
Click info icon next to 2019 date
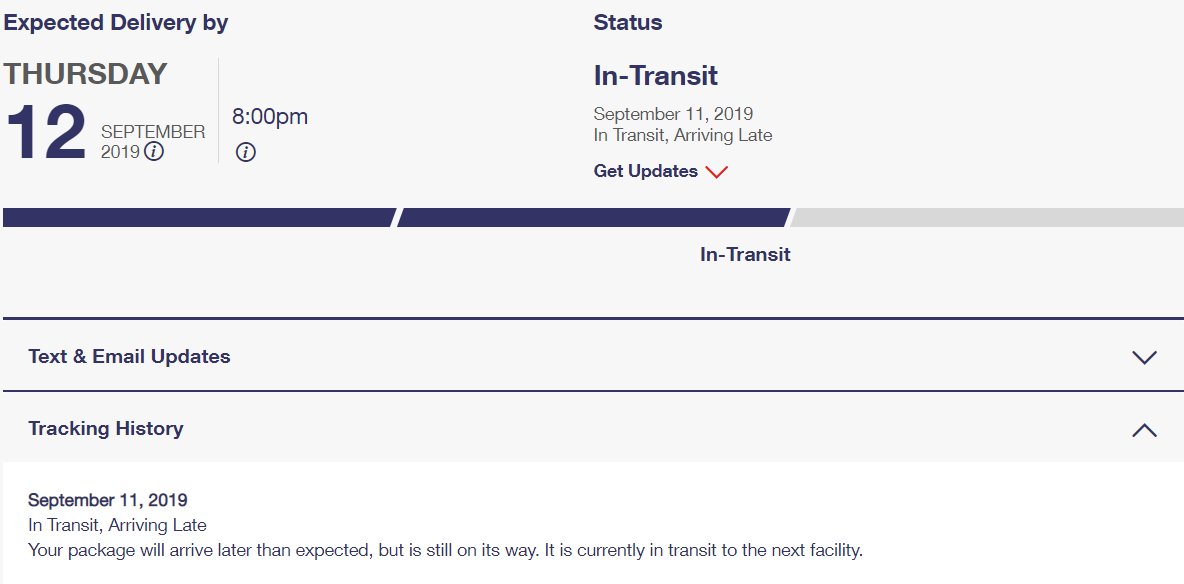point(154,152)
